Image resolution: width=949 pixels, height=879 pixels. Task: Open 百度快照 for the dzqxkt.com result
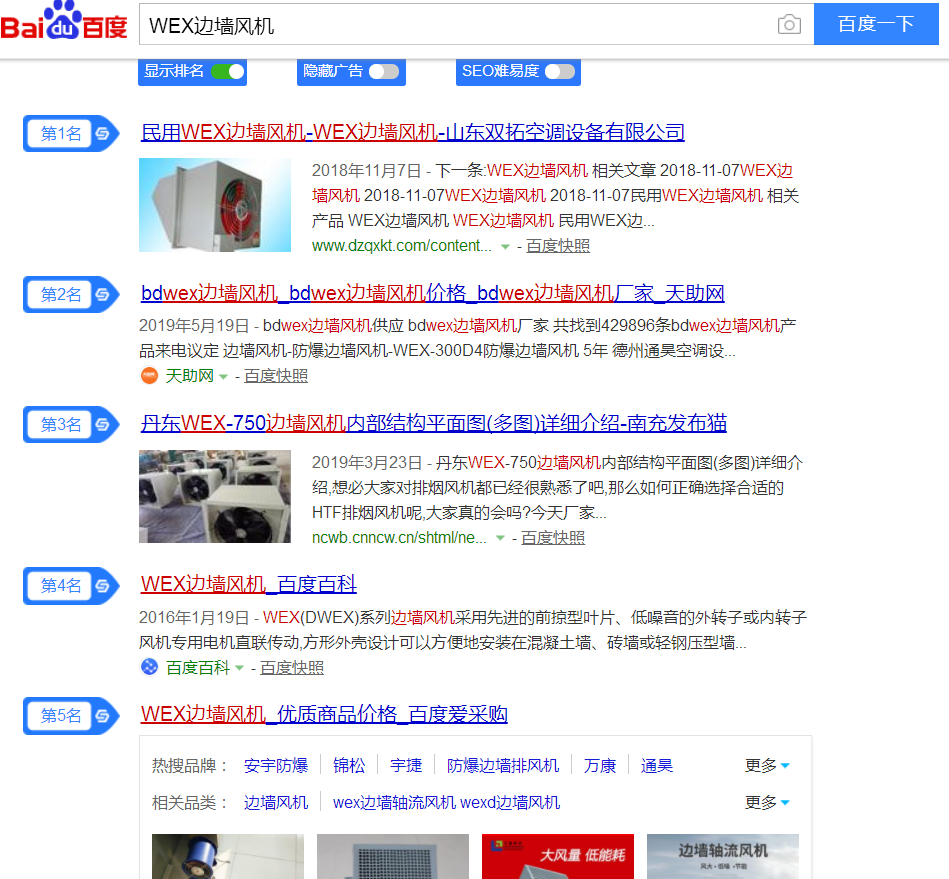tap(558, 246)
